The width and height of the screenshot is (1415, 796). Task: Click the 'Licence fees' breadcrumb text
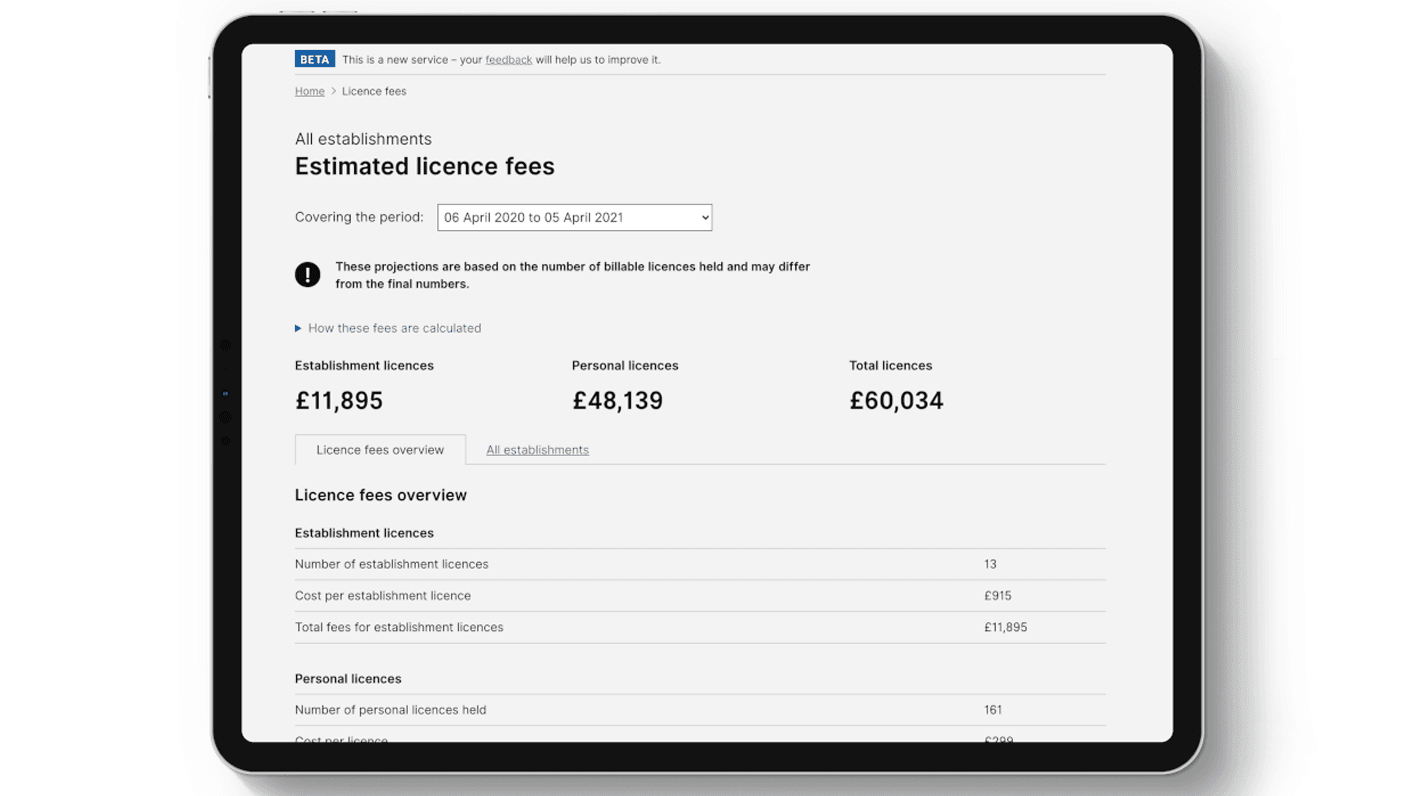pos(374,91)
